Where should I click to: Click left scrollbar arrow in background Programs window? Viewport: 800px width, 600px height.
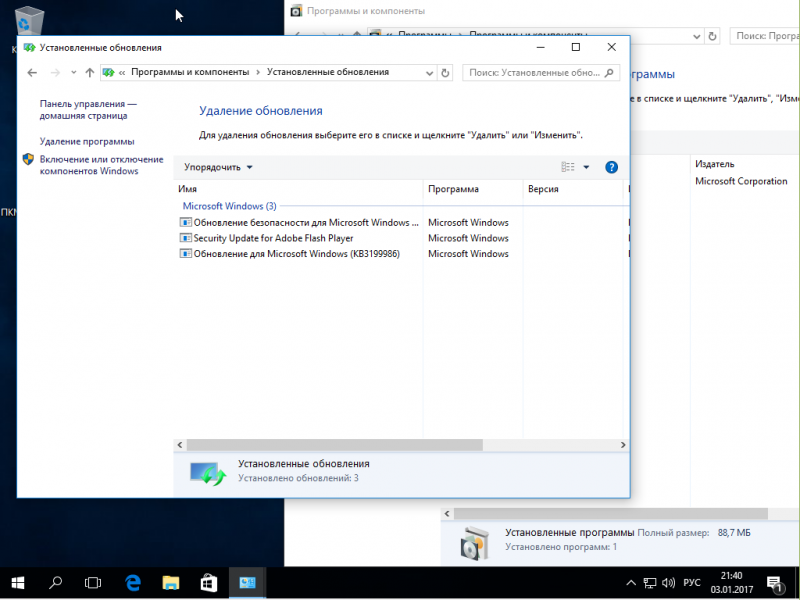pyautogui.click(x=447, y=513)
